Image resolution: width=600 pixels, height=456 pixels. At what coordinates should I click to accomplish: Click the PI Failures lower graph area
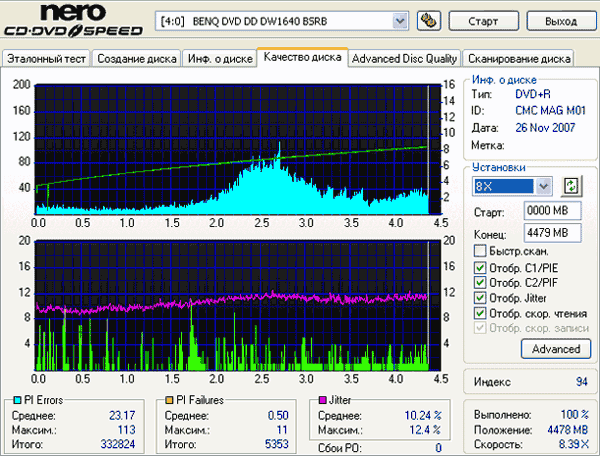pos(238,305)
